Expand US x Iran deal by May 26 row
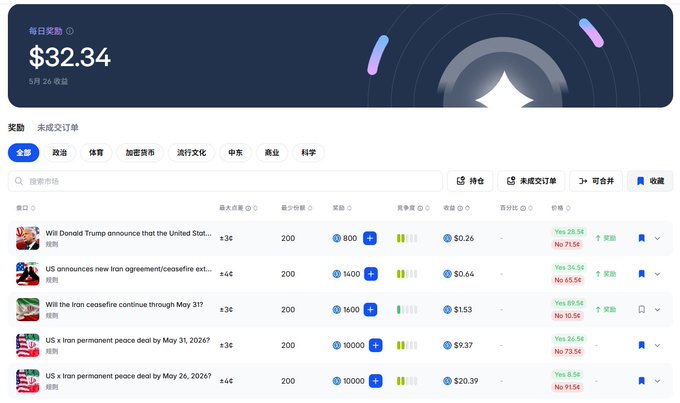 [x=657, y=381]
